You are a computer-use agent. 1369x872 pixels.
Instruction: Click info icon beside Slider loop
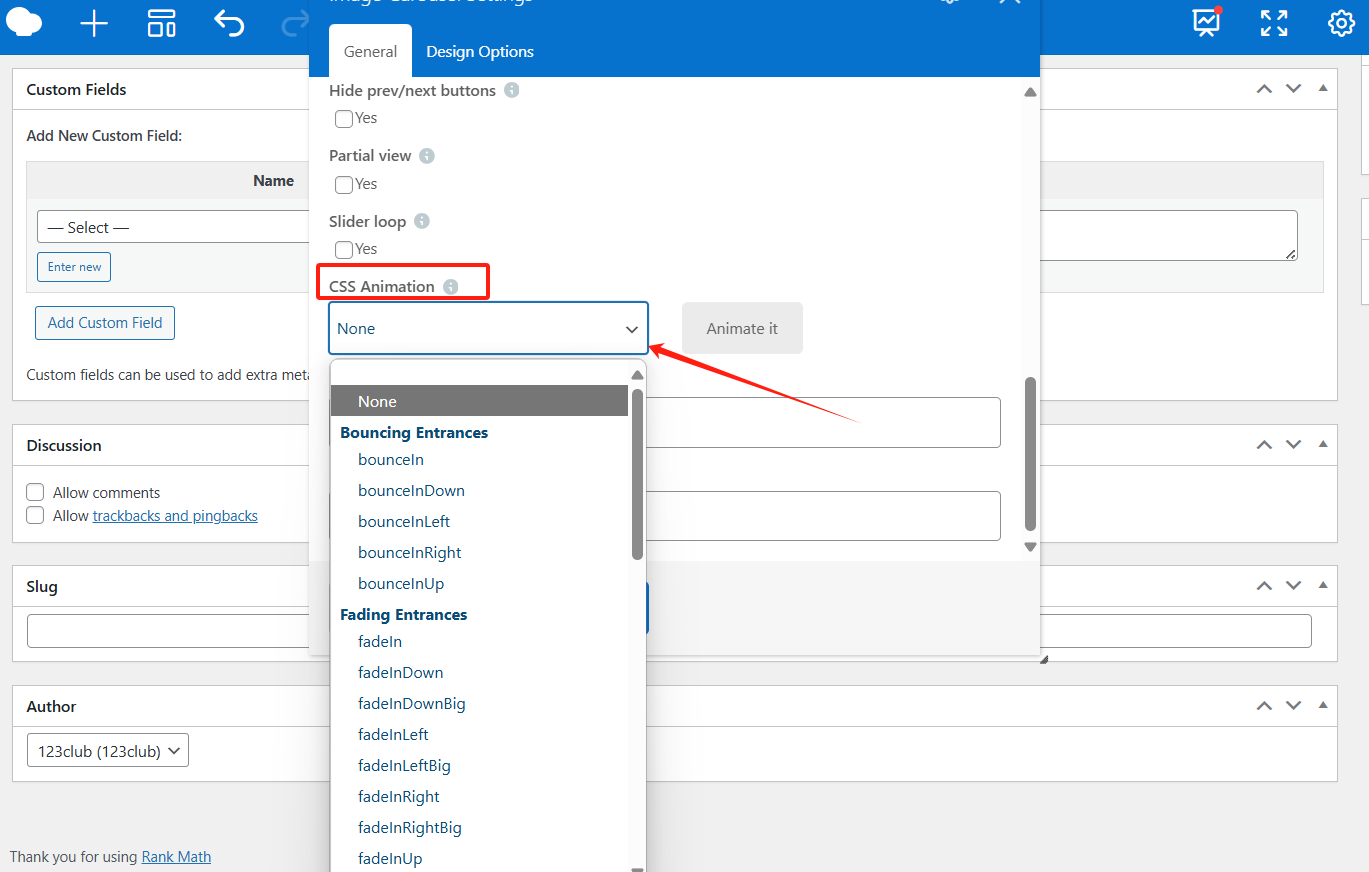coord(422,221)
